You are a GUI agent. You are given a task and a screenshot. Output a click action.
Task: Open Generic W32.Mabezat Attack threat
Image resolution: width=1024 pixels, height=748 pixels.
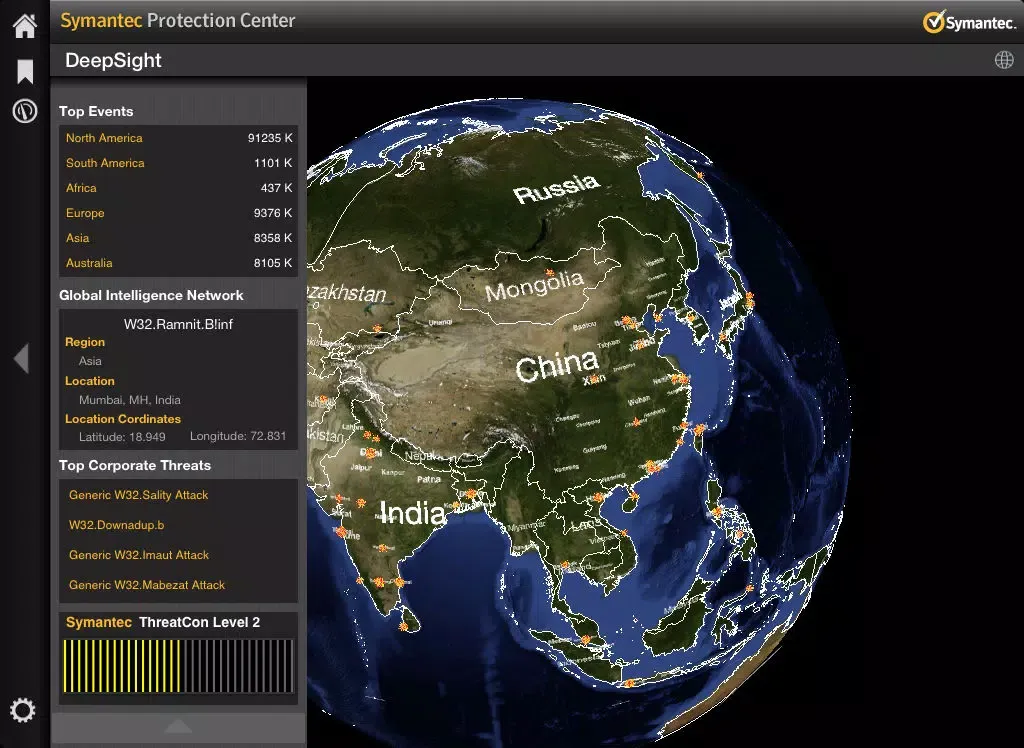tap(146, 585)
